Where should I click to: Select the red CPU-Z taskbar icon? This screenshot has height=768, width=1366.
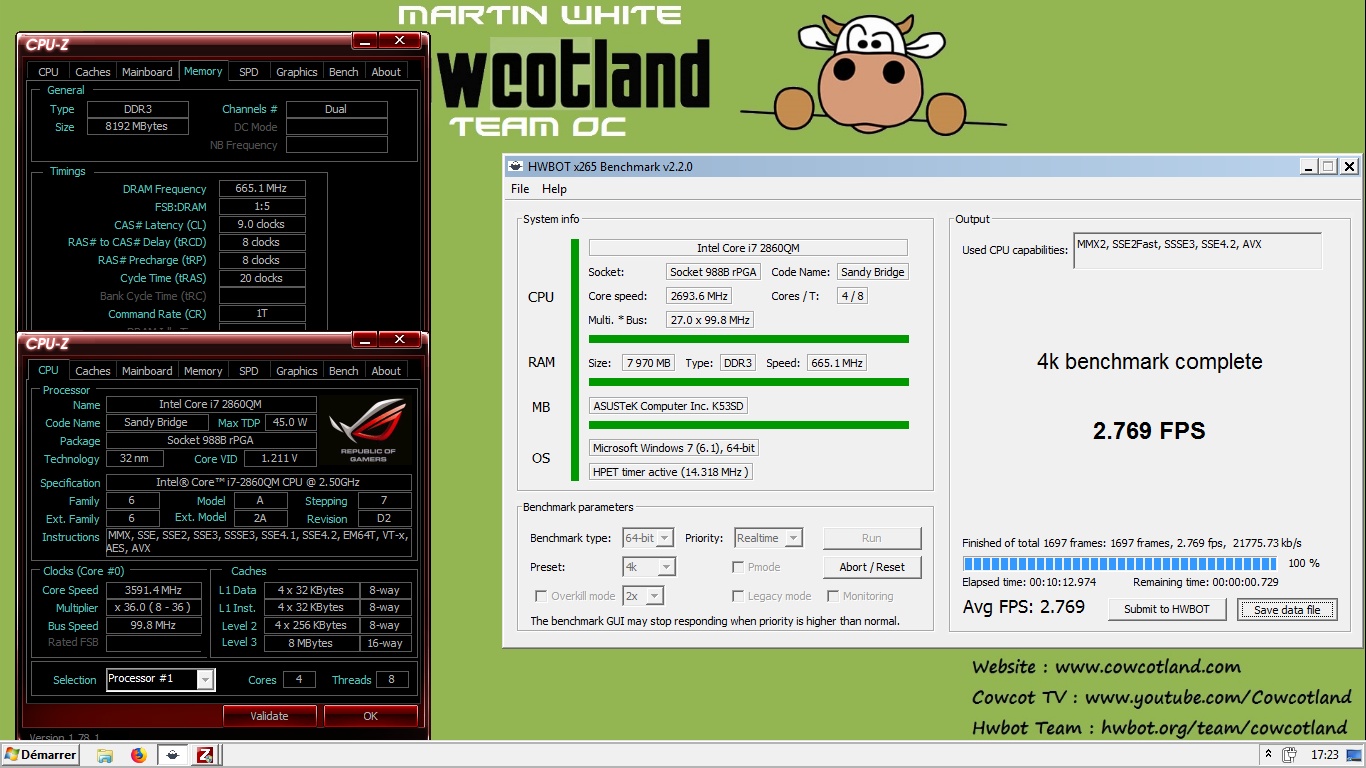[x=205, y=755]
